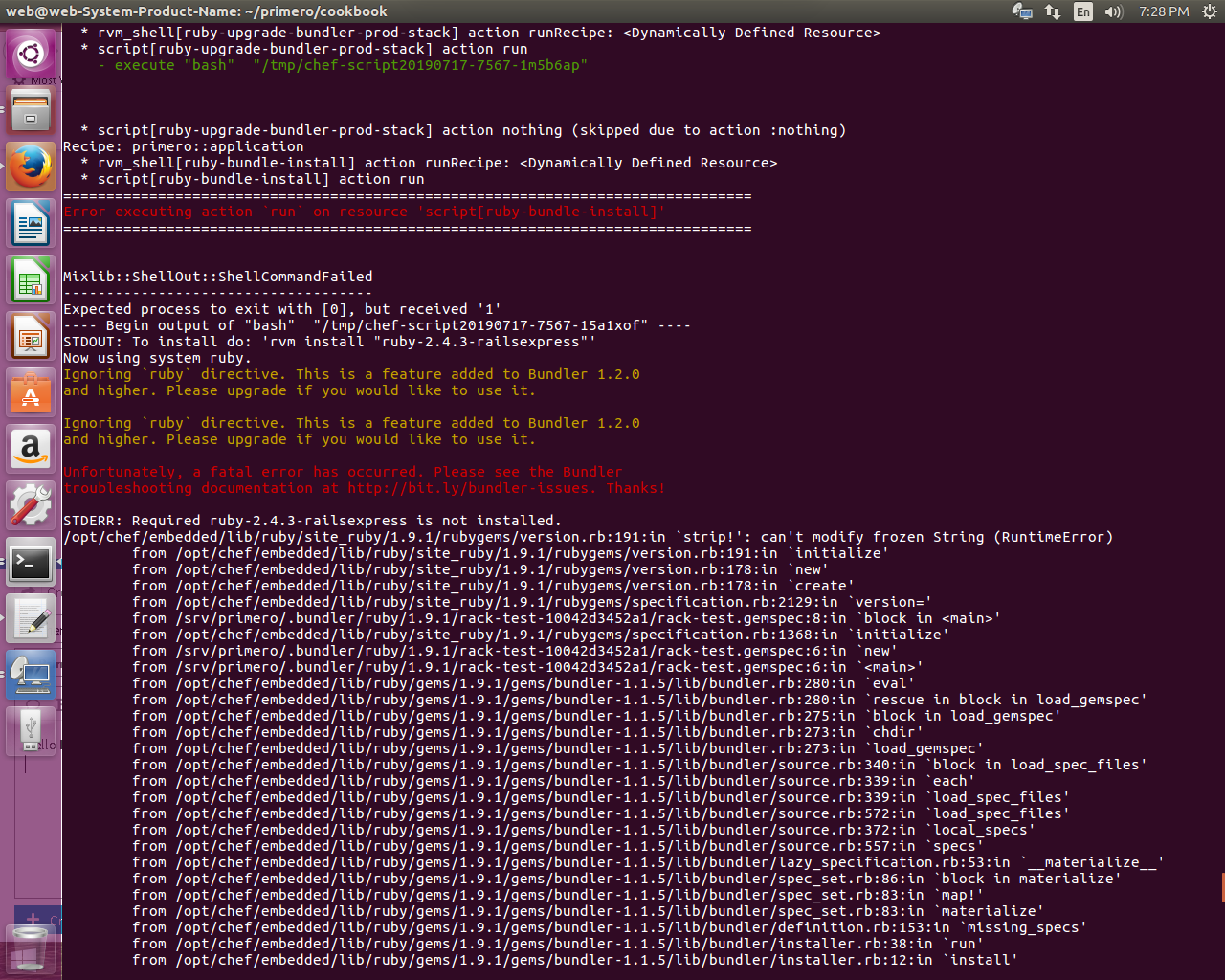
Task: Click the trace line ending in `missing_specs'
Action: (610, 927)
